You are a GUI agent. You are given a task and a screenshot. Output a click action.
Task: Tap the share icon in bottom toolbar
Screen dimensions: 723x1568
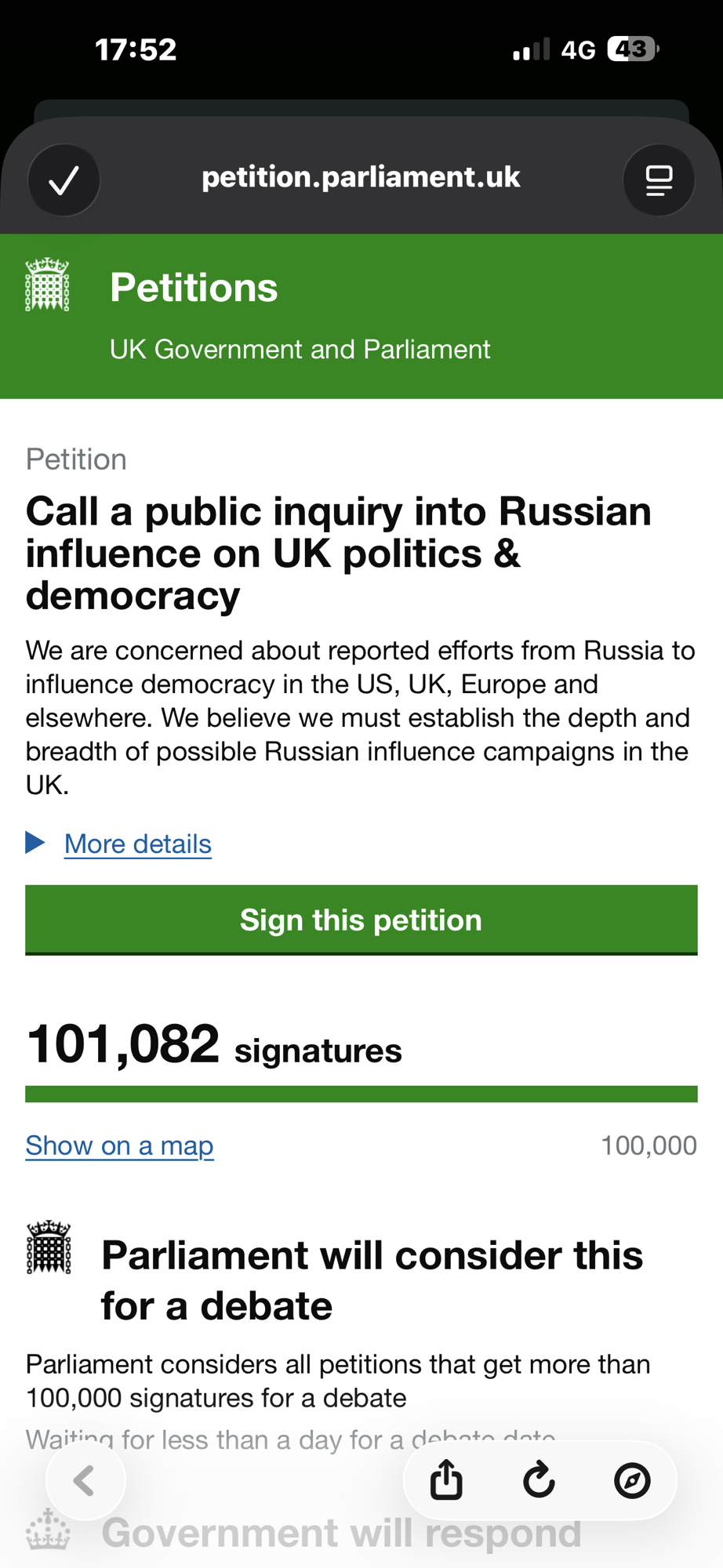click(446, 1480)
